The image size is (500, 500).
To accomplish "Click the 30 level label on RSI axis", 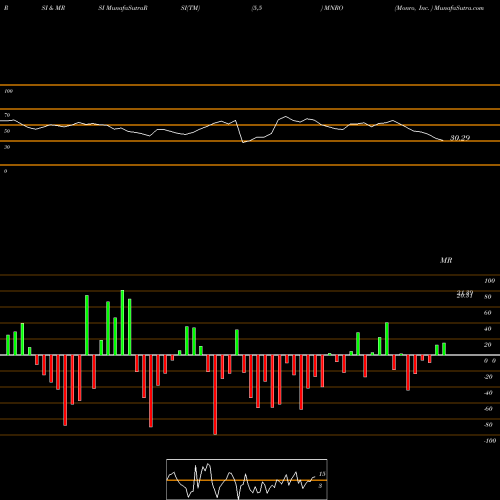I will (7, 147).
